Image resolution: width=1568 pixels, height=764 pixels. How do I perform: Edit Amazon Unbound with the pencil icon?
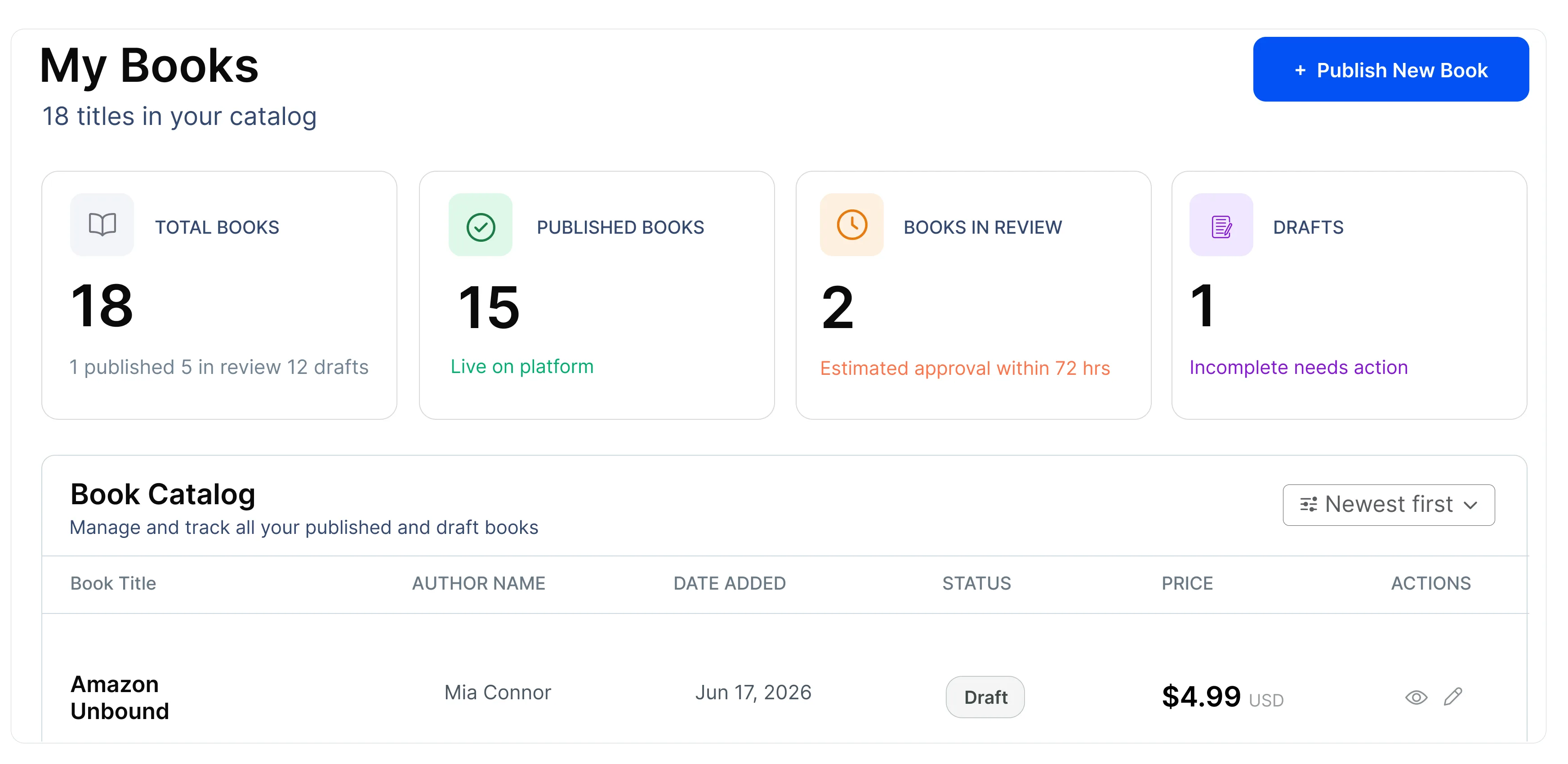pos(1452,697)
